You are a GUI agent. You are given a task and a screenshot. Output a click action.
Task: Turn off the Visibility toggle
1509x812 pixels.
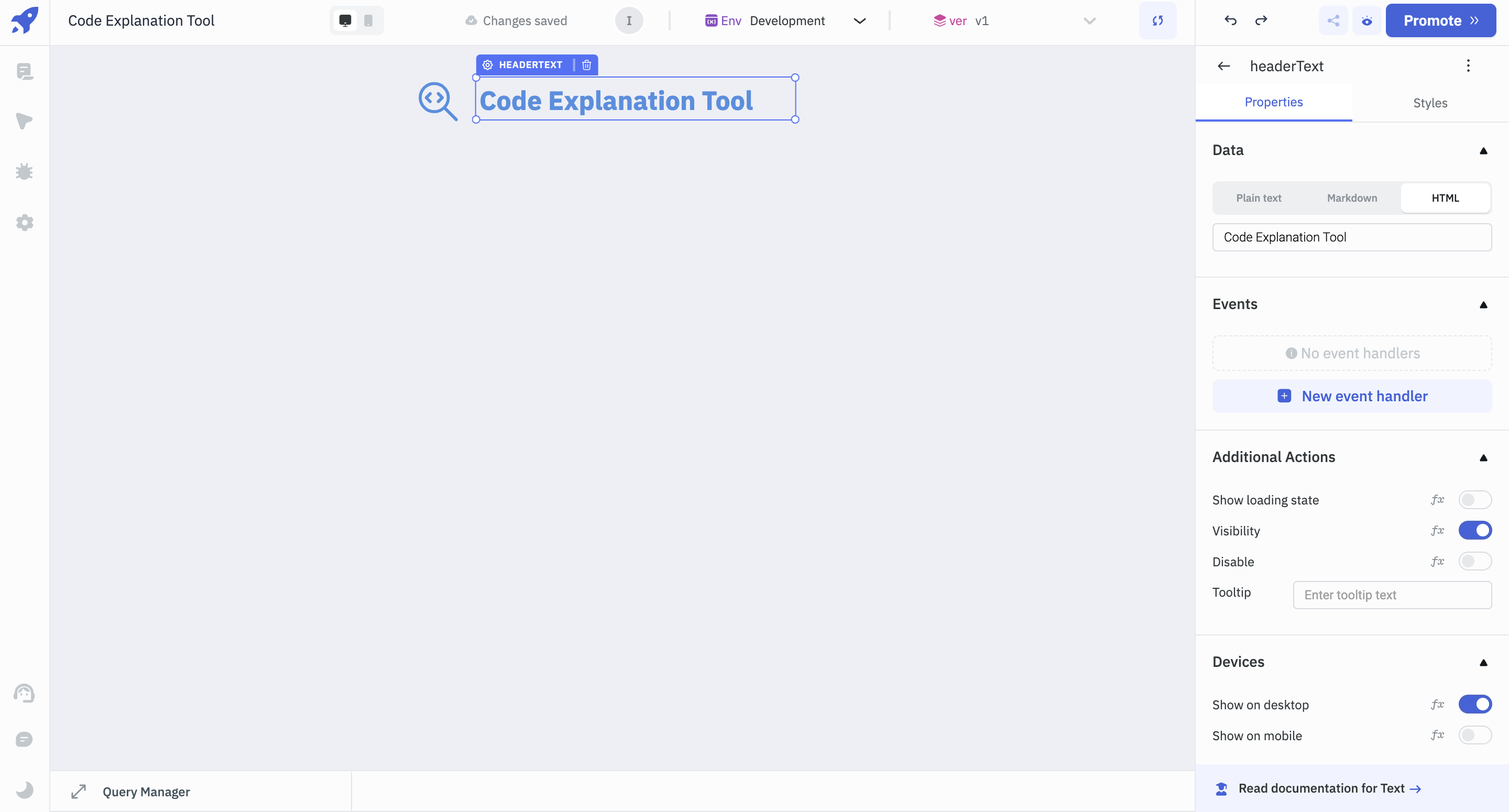coord(1474,530)
